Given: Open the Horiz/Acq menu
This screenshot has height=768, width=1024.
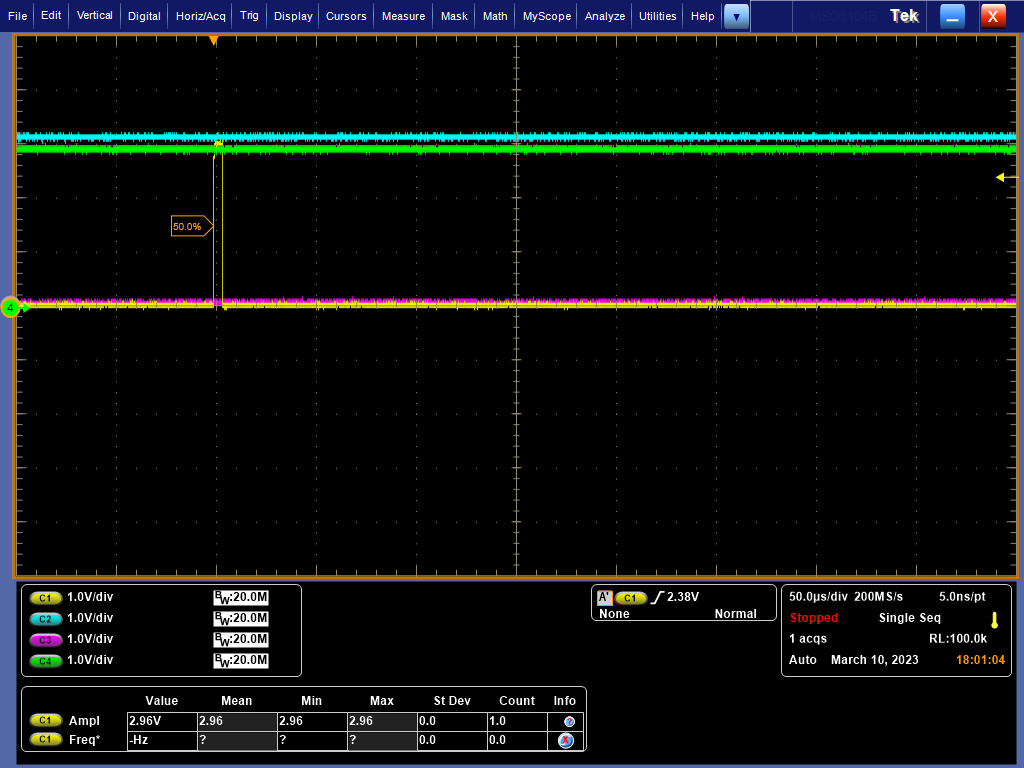Looking at the screenshot, I should click(201, 16).
